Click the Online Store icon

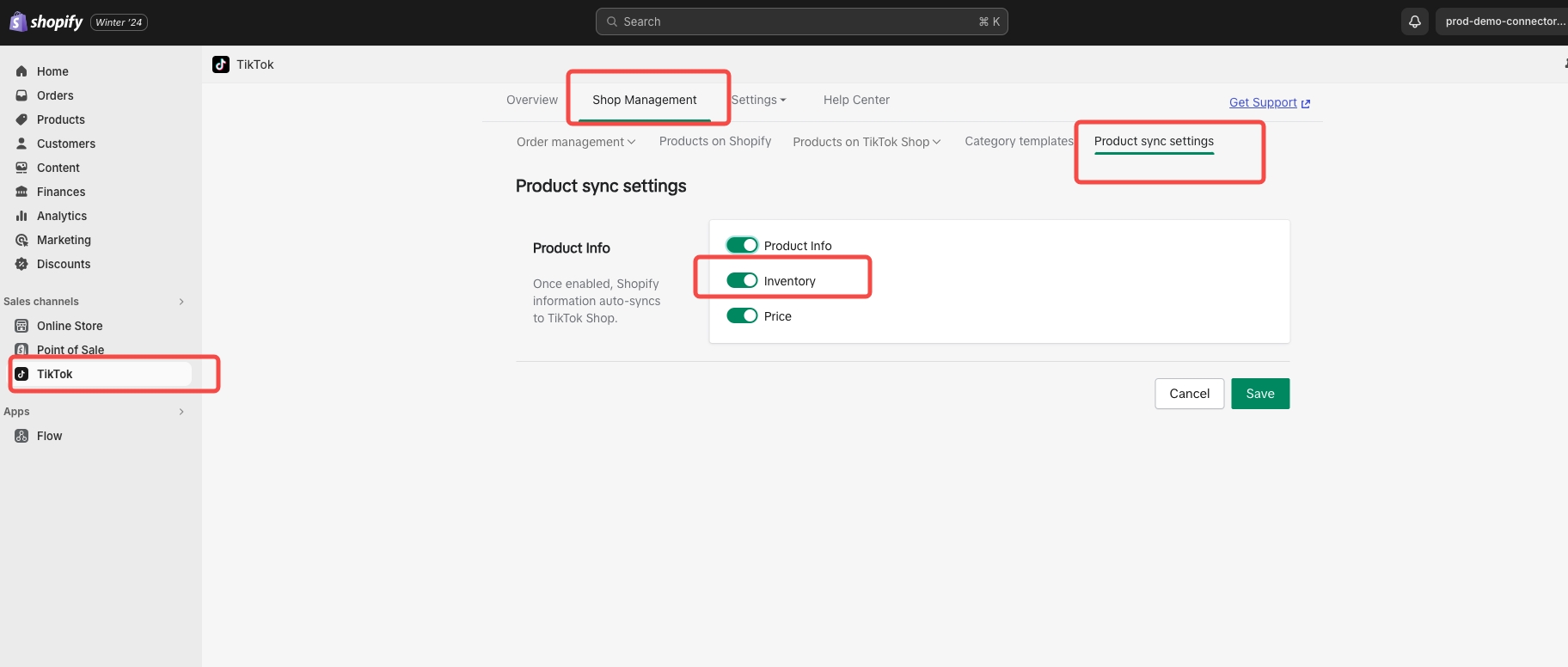(21, 326)
